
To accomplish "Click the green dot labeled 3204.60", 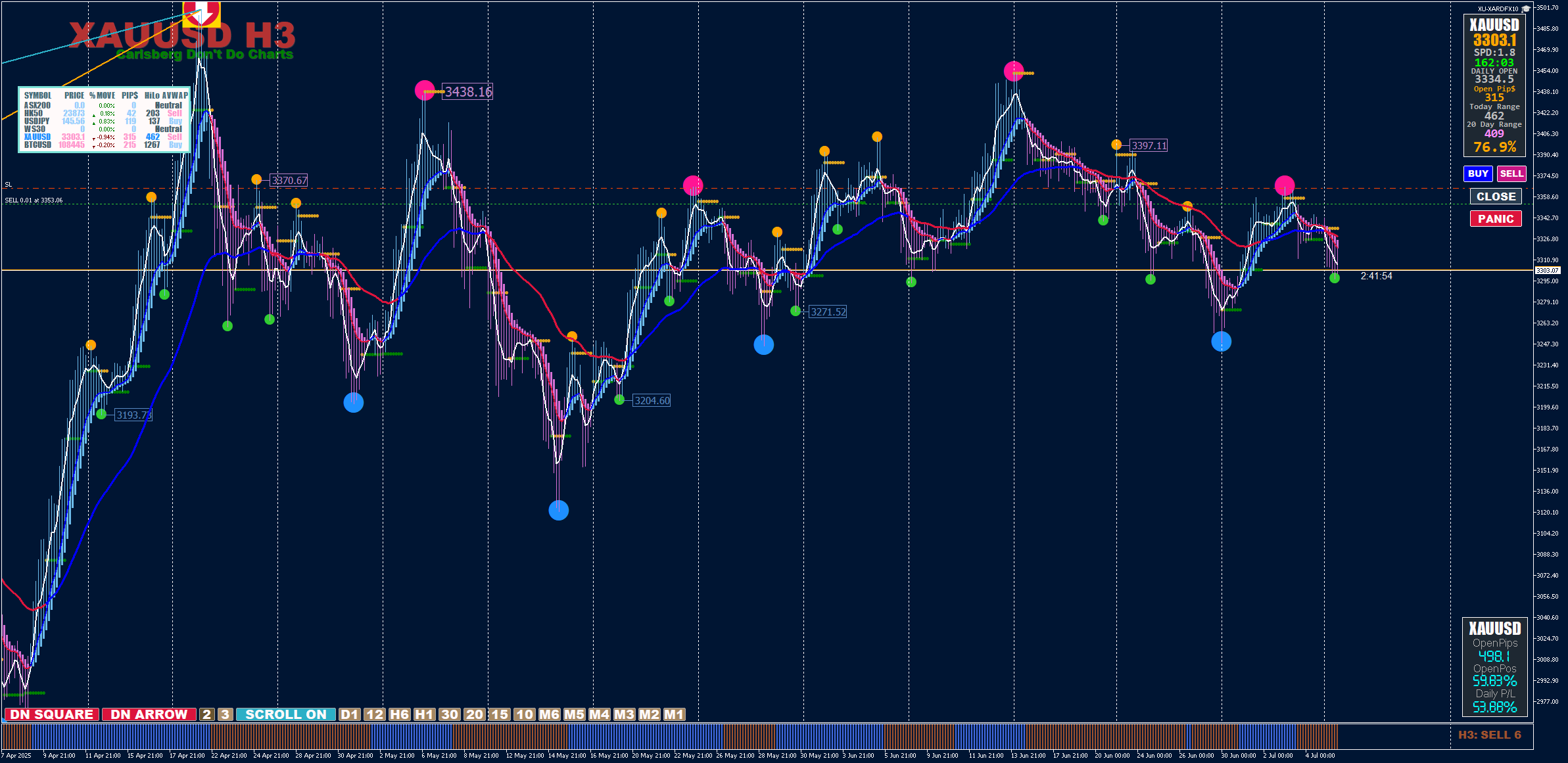I will tap(619, 400).
